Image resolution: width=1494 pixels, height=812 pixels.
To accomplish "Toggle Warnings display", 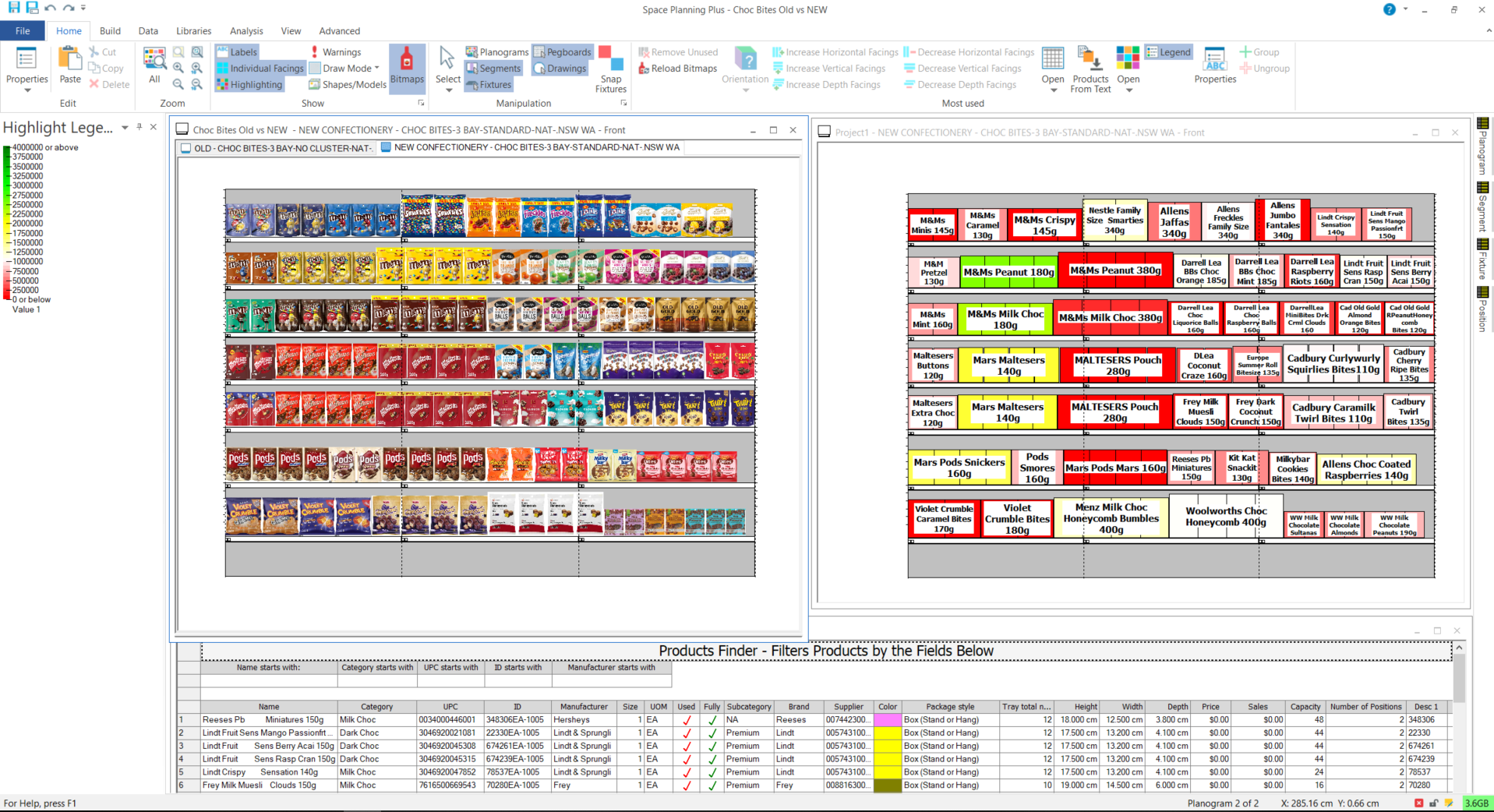I will pyautogui.click(x=335, y=52).
